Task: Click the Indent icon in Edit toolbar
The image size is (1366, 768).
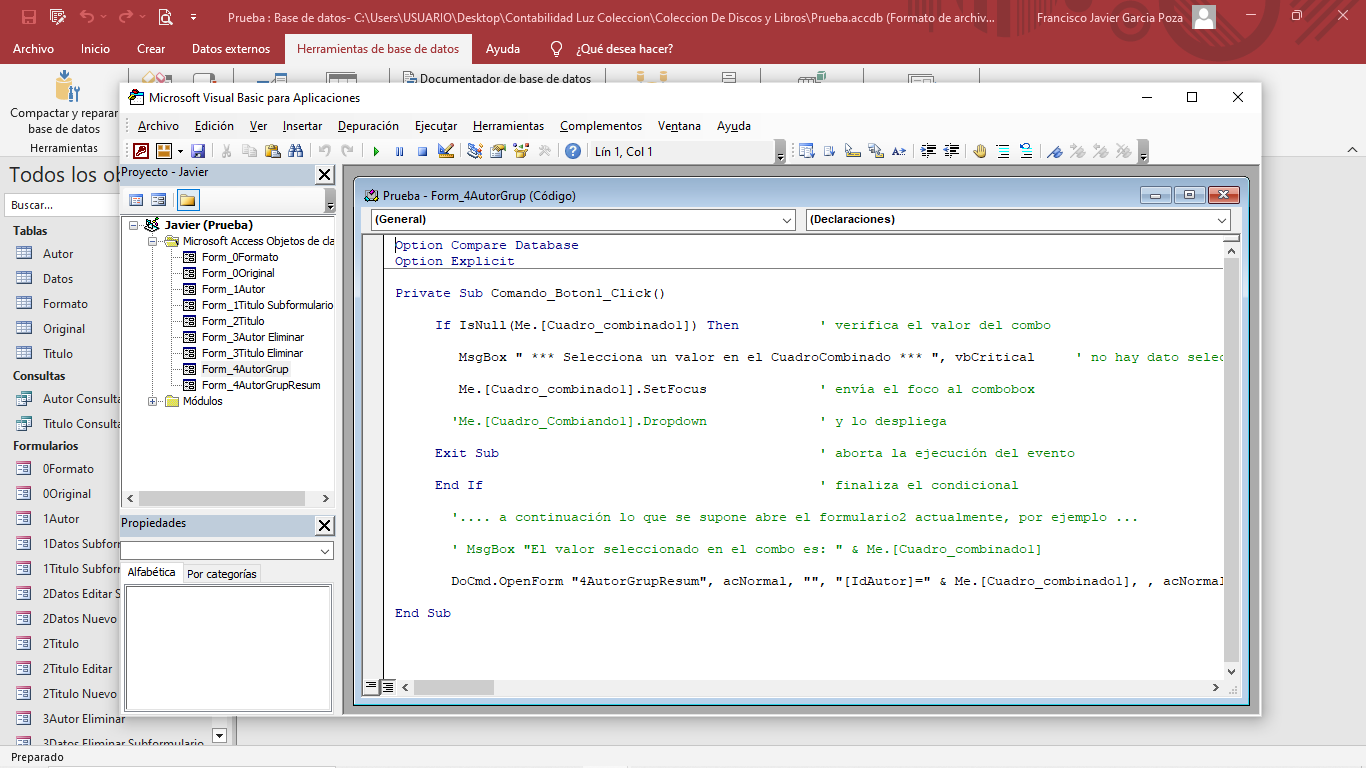Action: coord(928,151)
